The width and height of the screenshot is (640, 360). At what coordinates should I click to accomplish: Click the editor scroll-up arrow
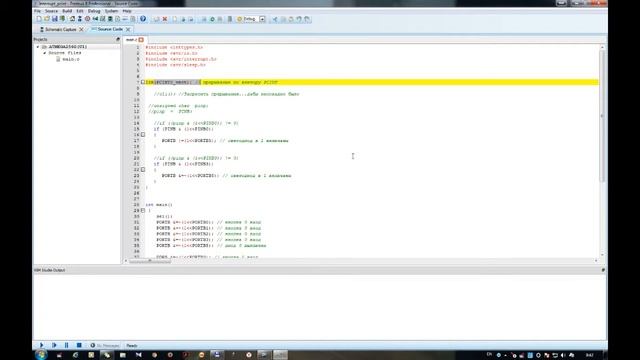(602, 47)
